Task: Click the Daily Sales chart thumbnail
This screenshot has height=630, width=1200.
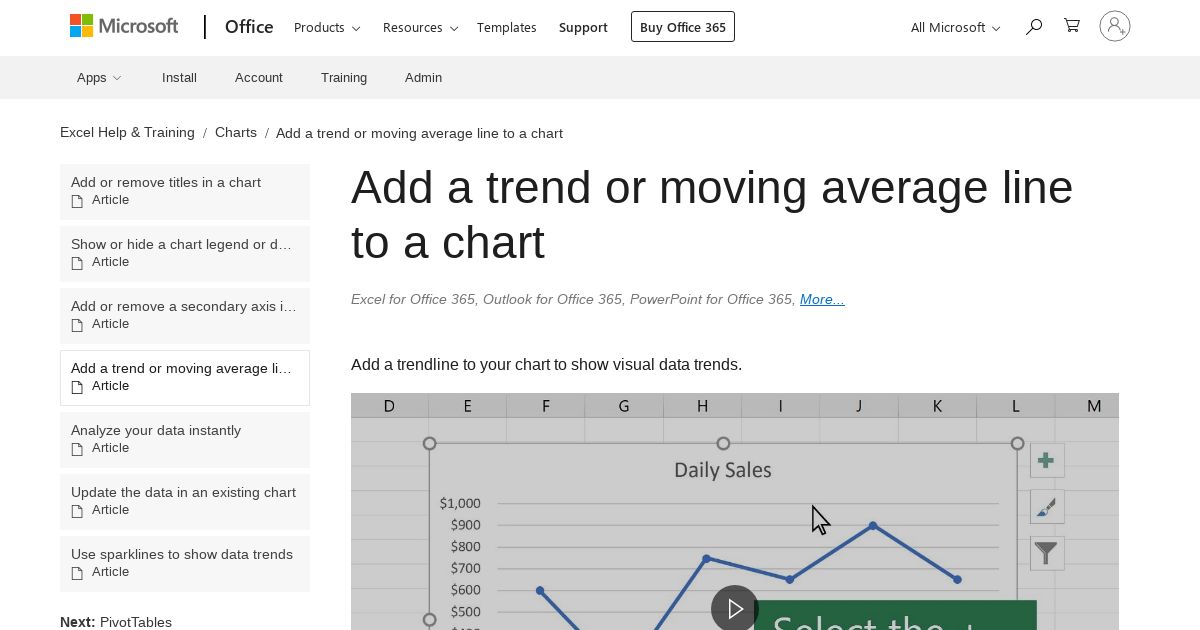Action: (735, 512)
